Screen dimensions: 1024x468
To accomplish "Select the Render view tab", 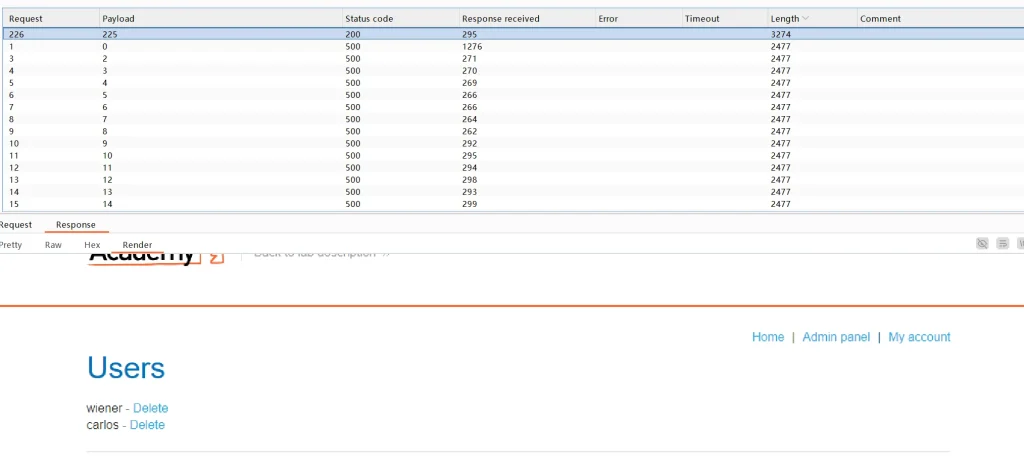I will point(137,245).
